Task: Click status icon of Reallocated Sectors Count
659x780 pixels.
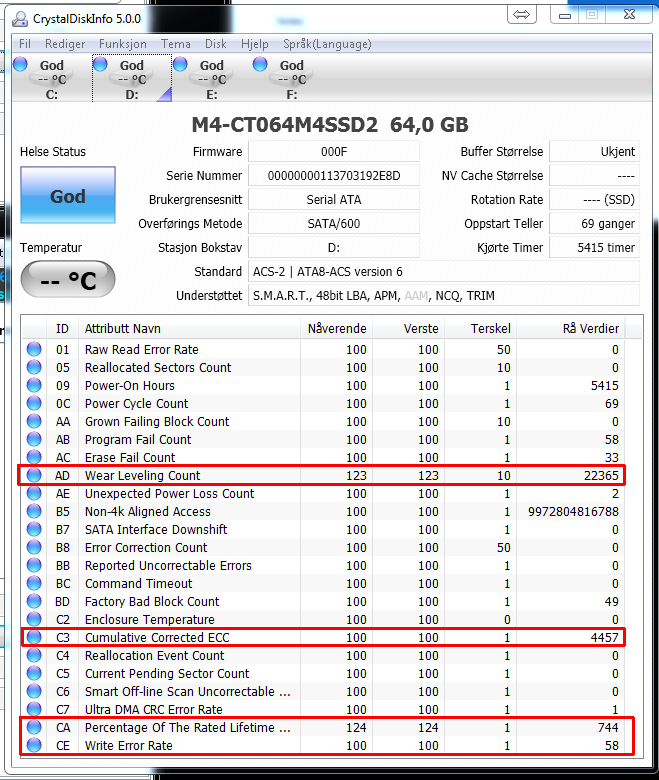Action: point(34,367)
